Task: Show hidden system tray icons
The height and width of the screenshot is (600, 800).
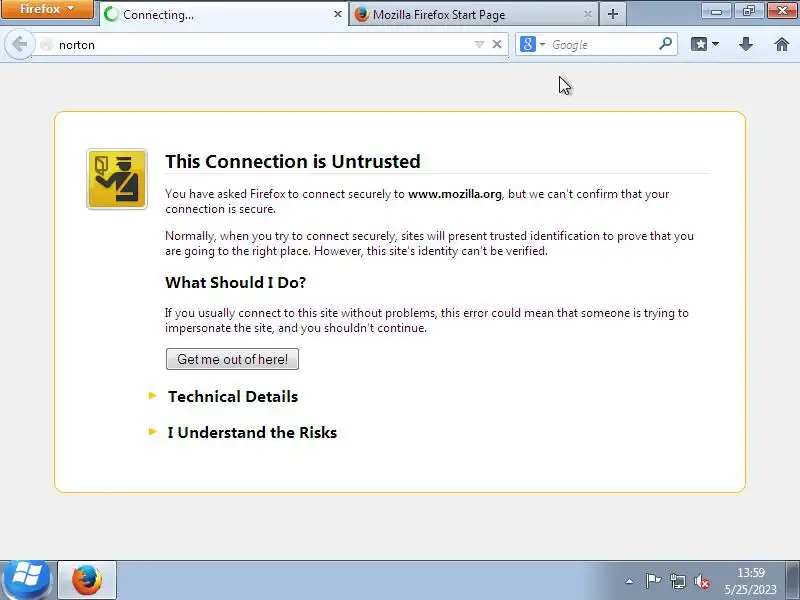Action: pyautogui.click(x=630, y=581)
